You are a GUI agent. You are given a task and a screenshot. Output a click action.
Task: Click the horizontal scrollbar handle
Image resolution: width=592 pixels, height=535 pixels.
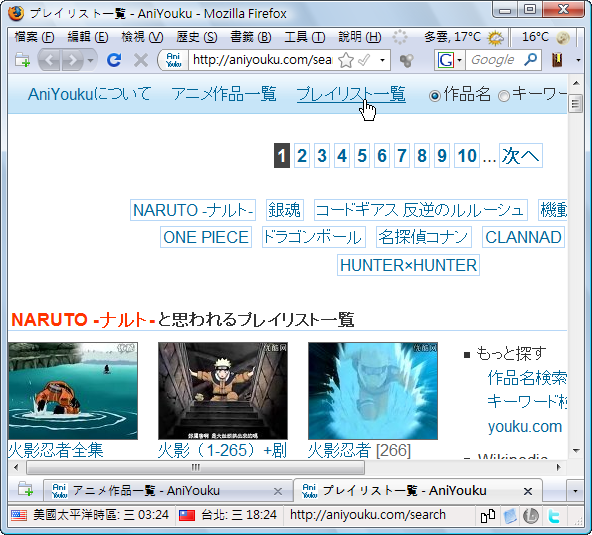(x=196, y=467)
